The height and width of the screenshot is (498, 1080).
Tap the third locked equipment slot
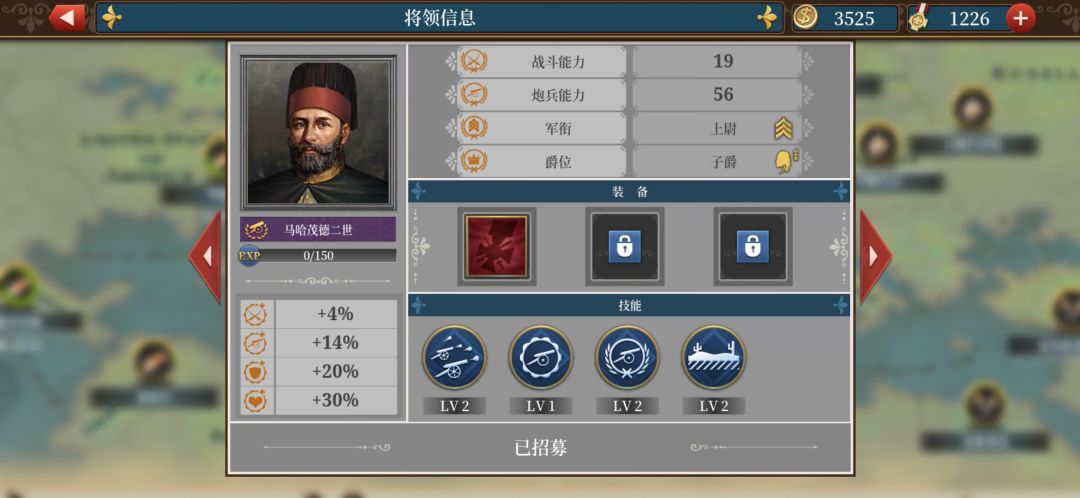coord(753,246)
